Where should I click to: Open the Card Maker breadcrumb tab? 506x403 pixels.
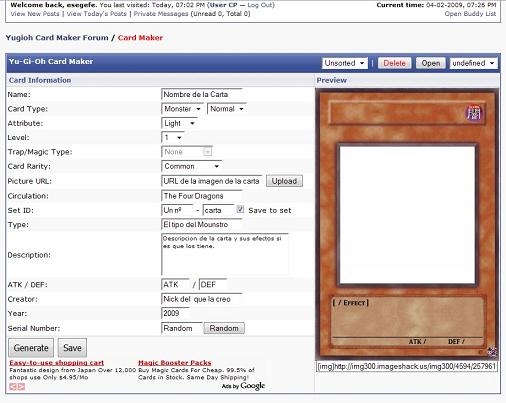pos(140,38)
